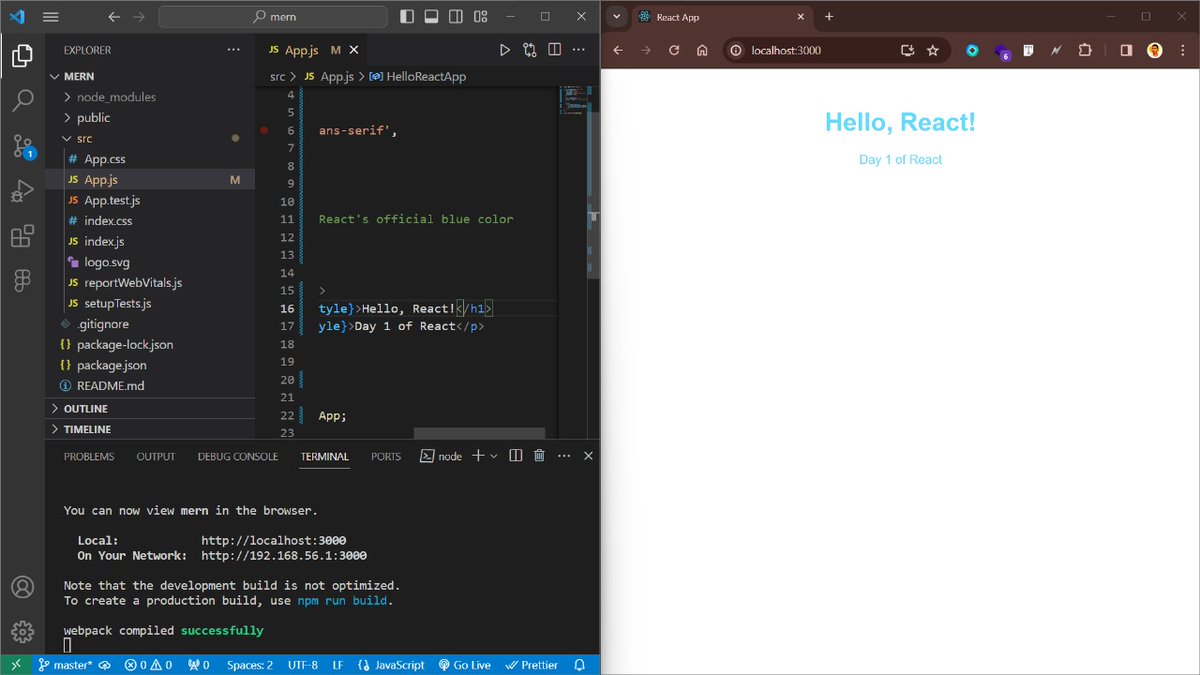Toggle breakpoint on line 6

coord(264,130)
